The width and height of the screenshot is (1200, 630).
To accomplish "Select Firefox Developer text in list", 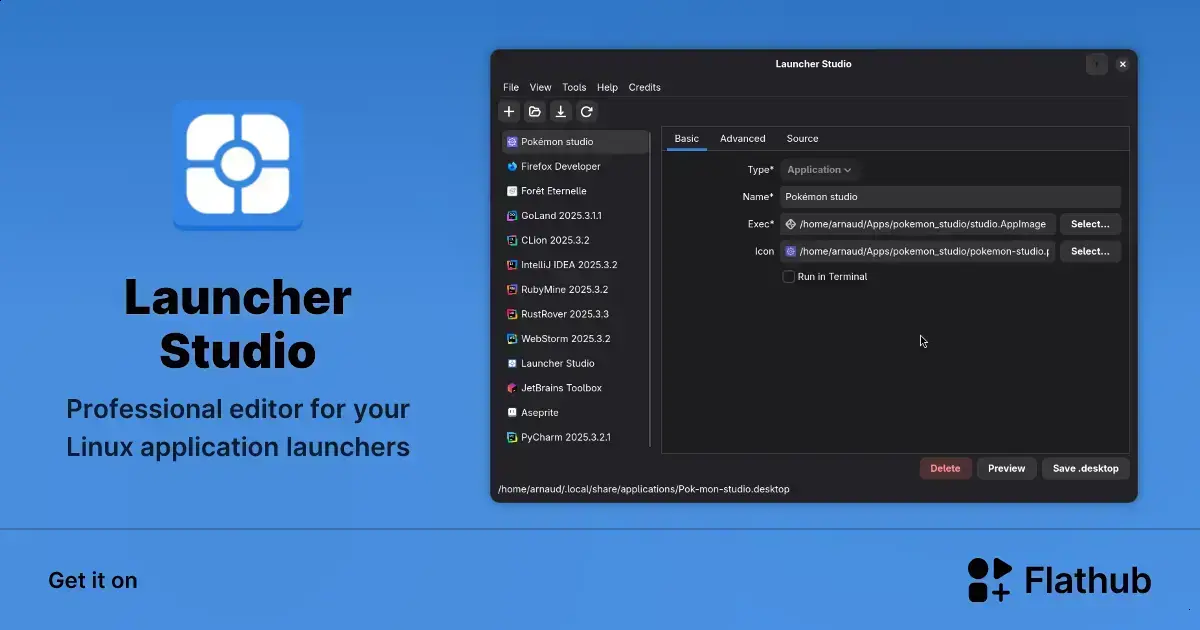I will [561, 167].
